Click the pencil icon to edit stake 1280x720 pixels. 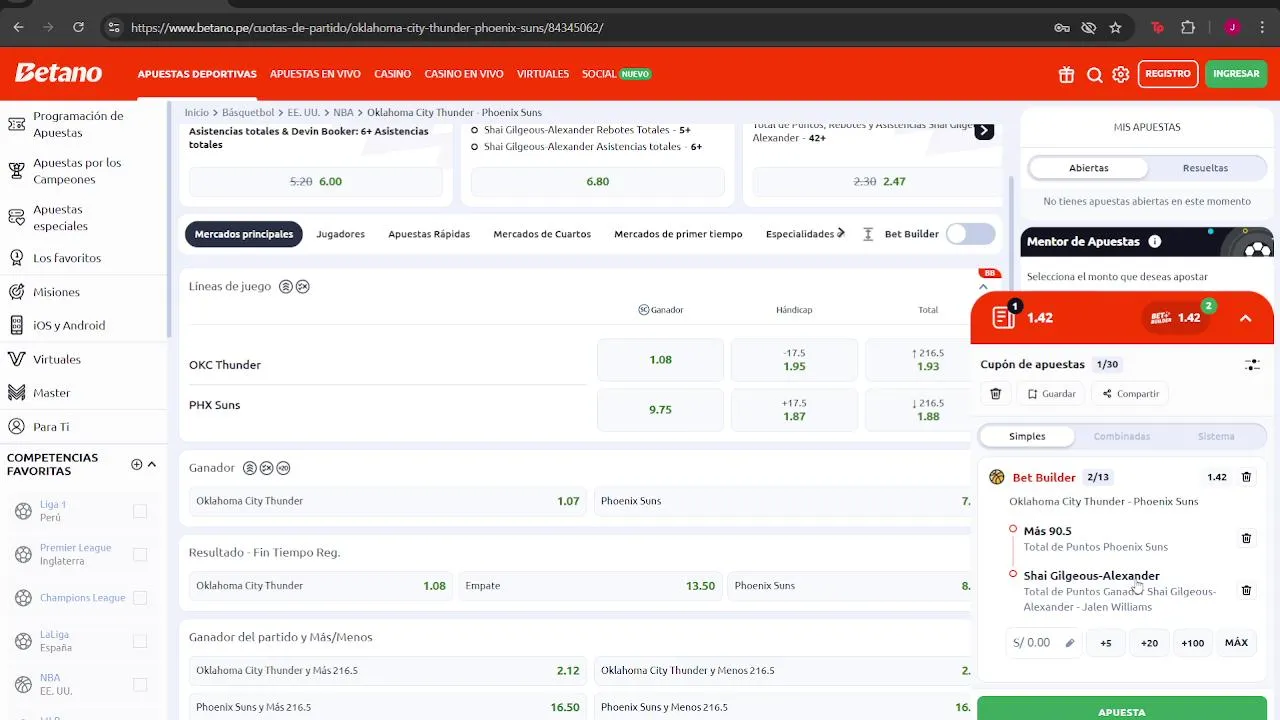[x=1069, y=643]
